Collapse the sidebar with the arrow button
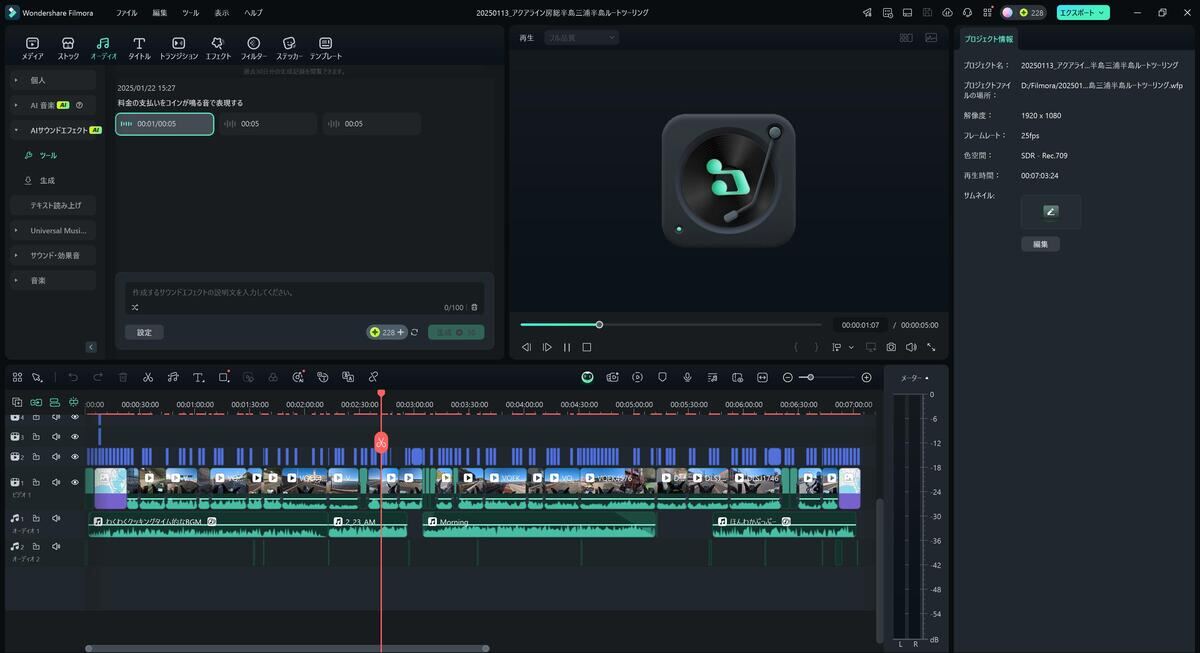 tap(91, 347)
